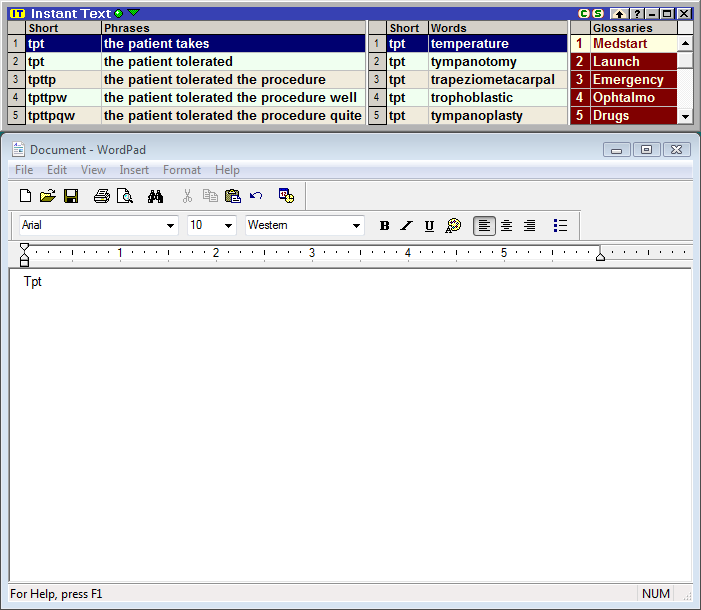
Task: Click the bullet list icon
Action: click(x=560, y=225)
